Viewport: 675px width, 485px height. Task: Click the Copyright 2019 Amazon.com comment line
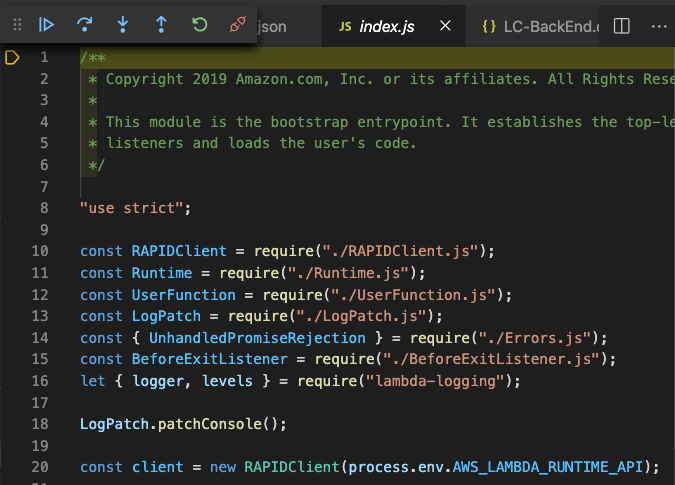[x=381, y=79]
